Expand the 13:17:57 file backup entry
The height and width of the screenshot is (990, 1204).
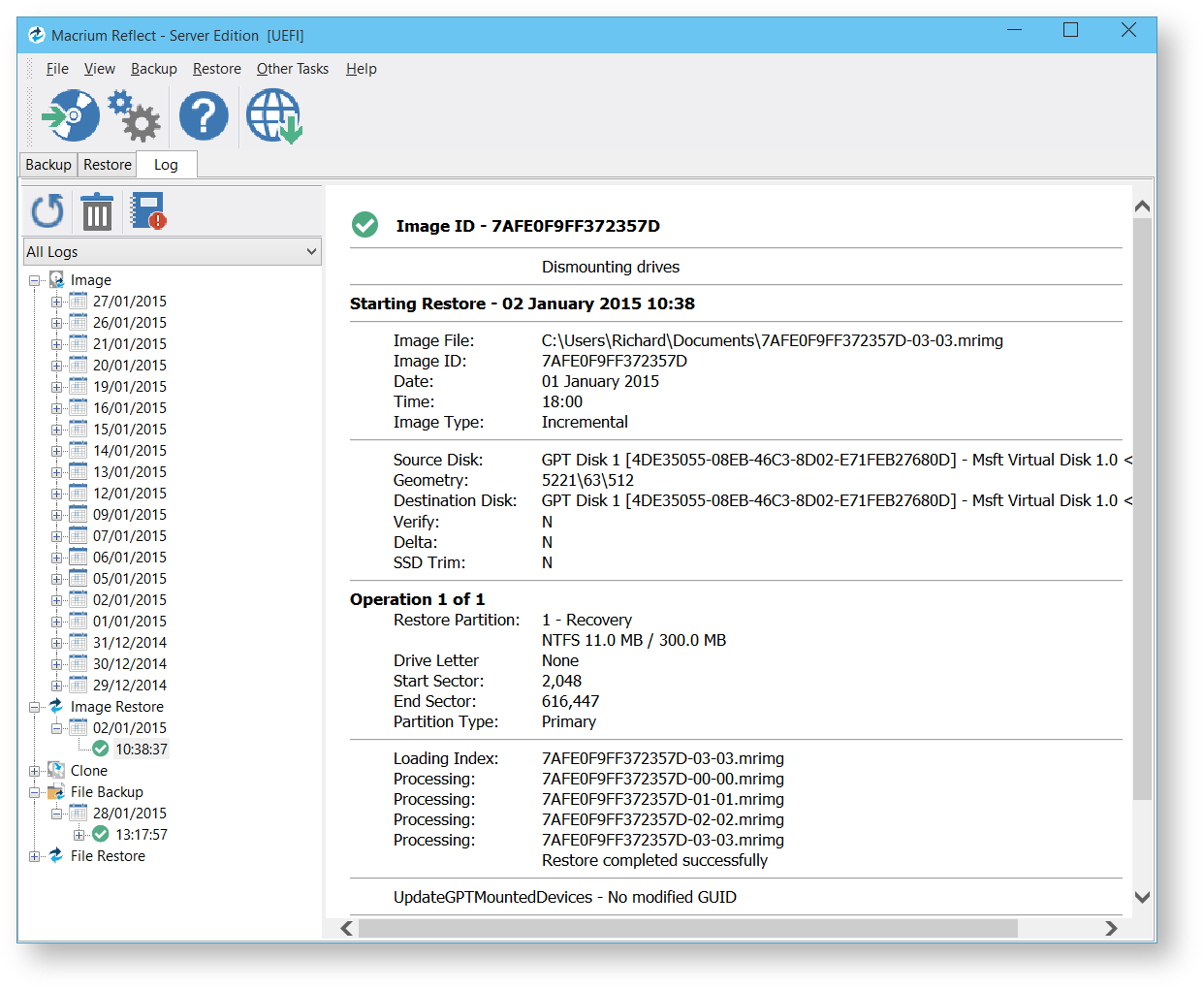point(79,835)
